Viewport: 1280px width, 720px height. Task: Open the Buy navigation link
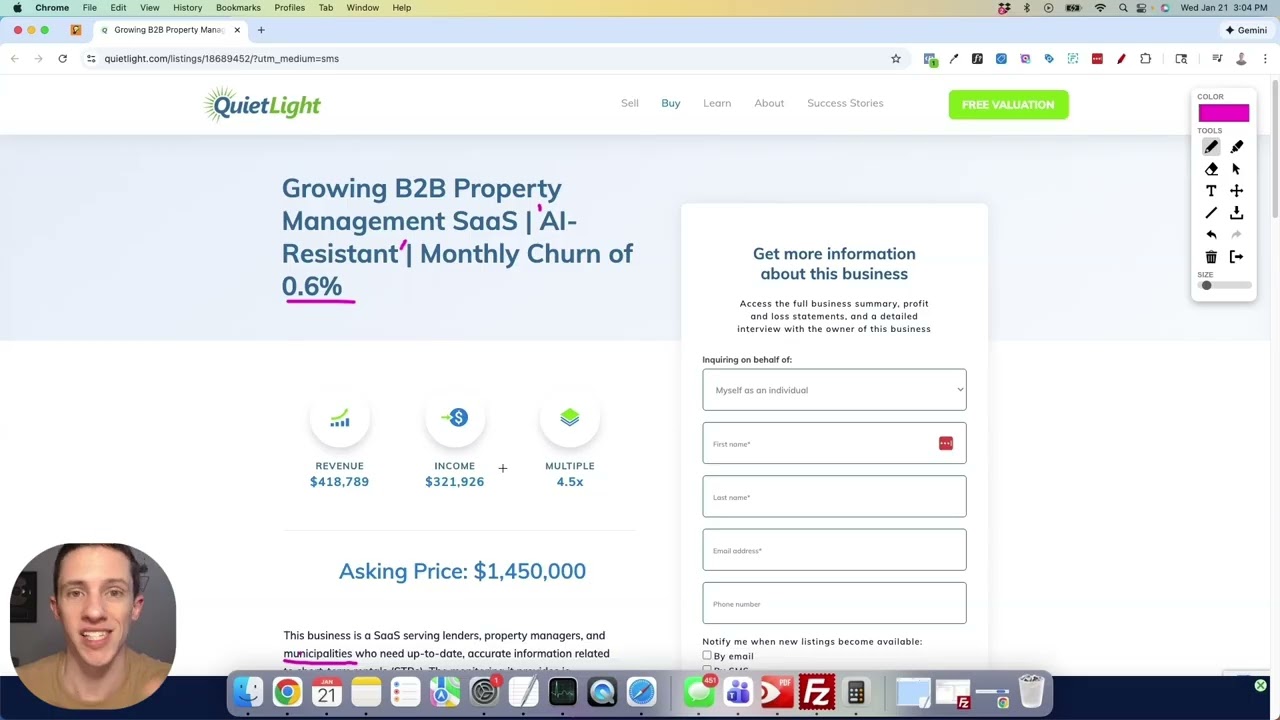click(671, 103)
